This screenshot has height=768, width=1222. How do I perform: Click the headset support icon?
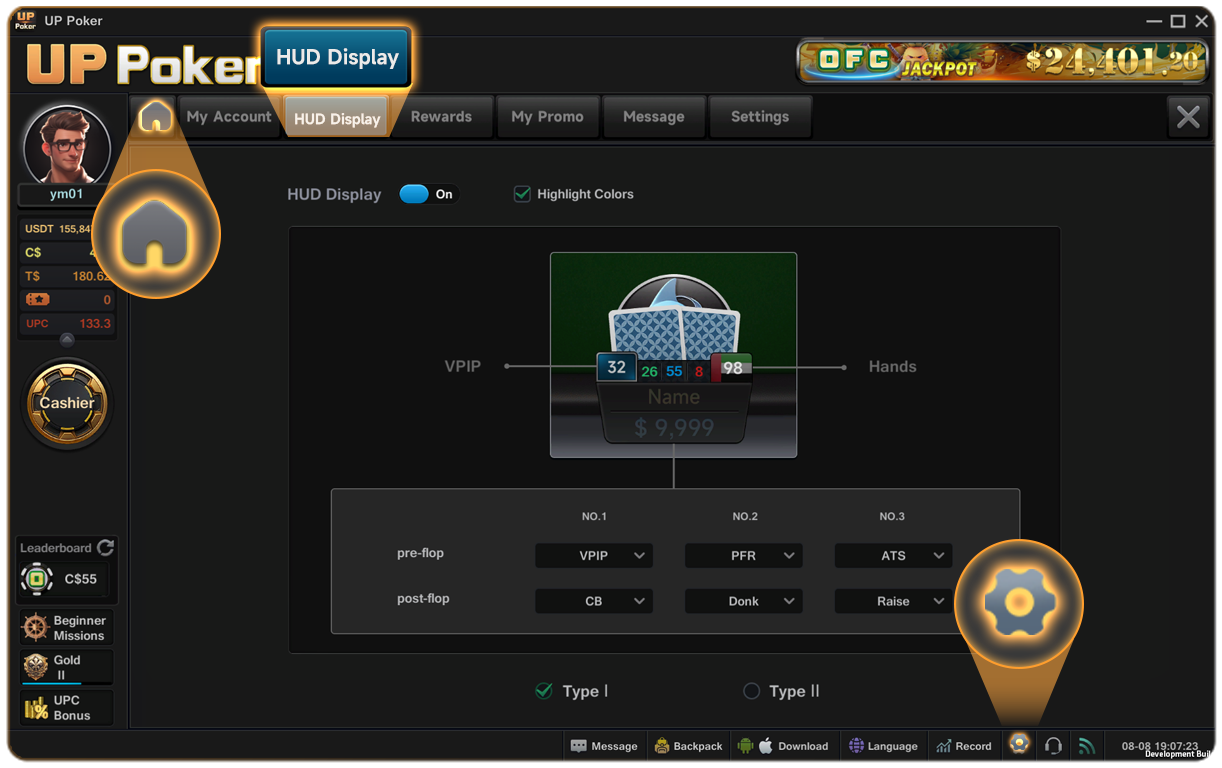coord(1053,745)
